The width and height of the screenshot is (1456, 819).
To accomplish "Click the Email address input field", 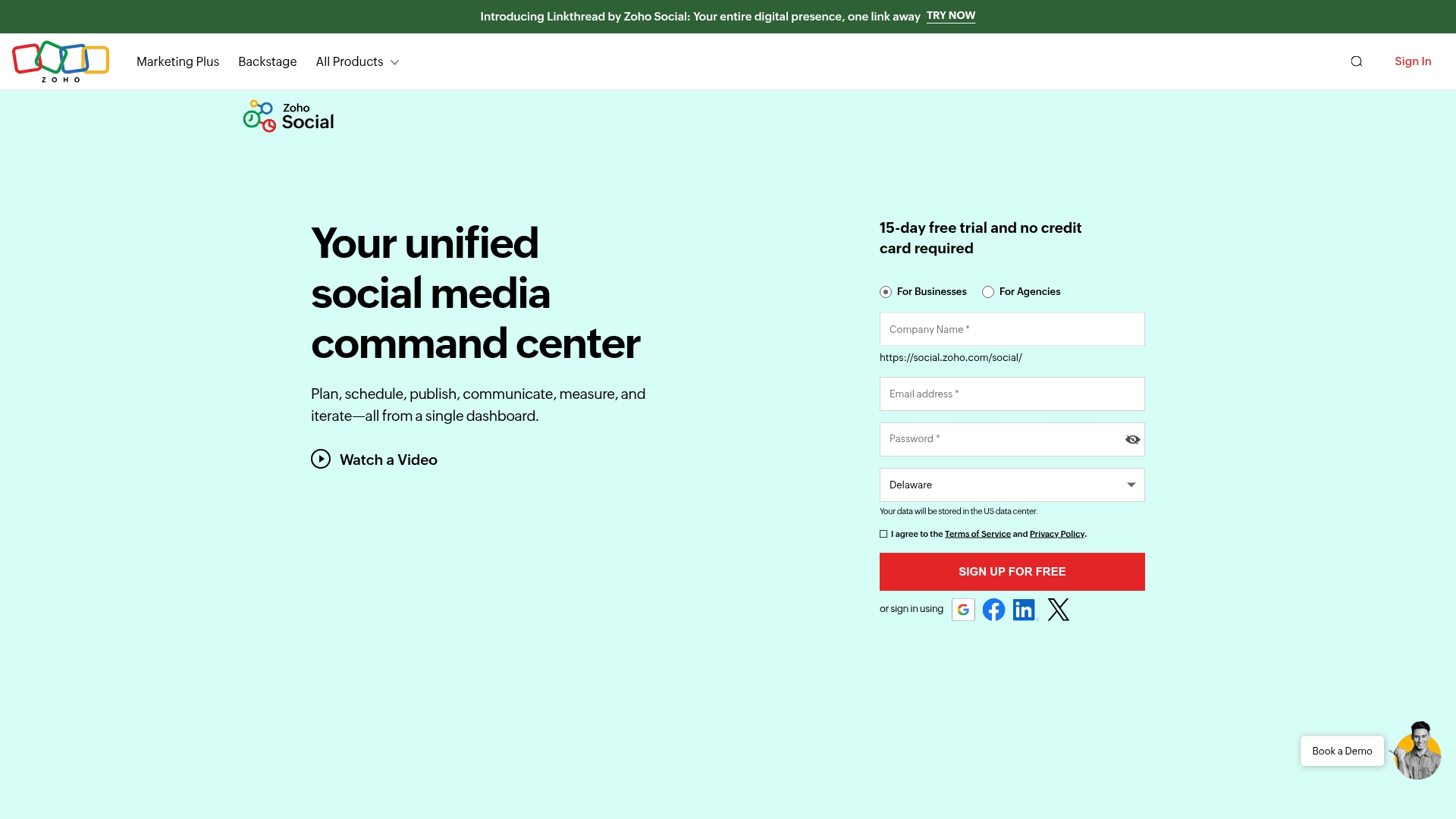I will 1012,394.
